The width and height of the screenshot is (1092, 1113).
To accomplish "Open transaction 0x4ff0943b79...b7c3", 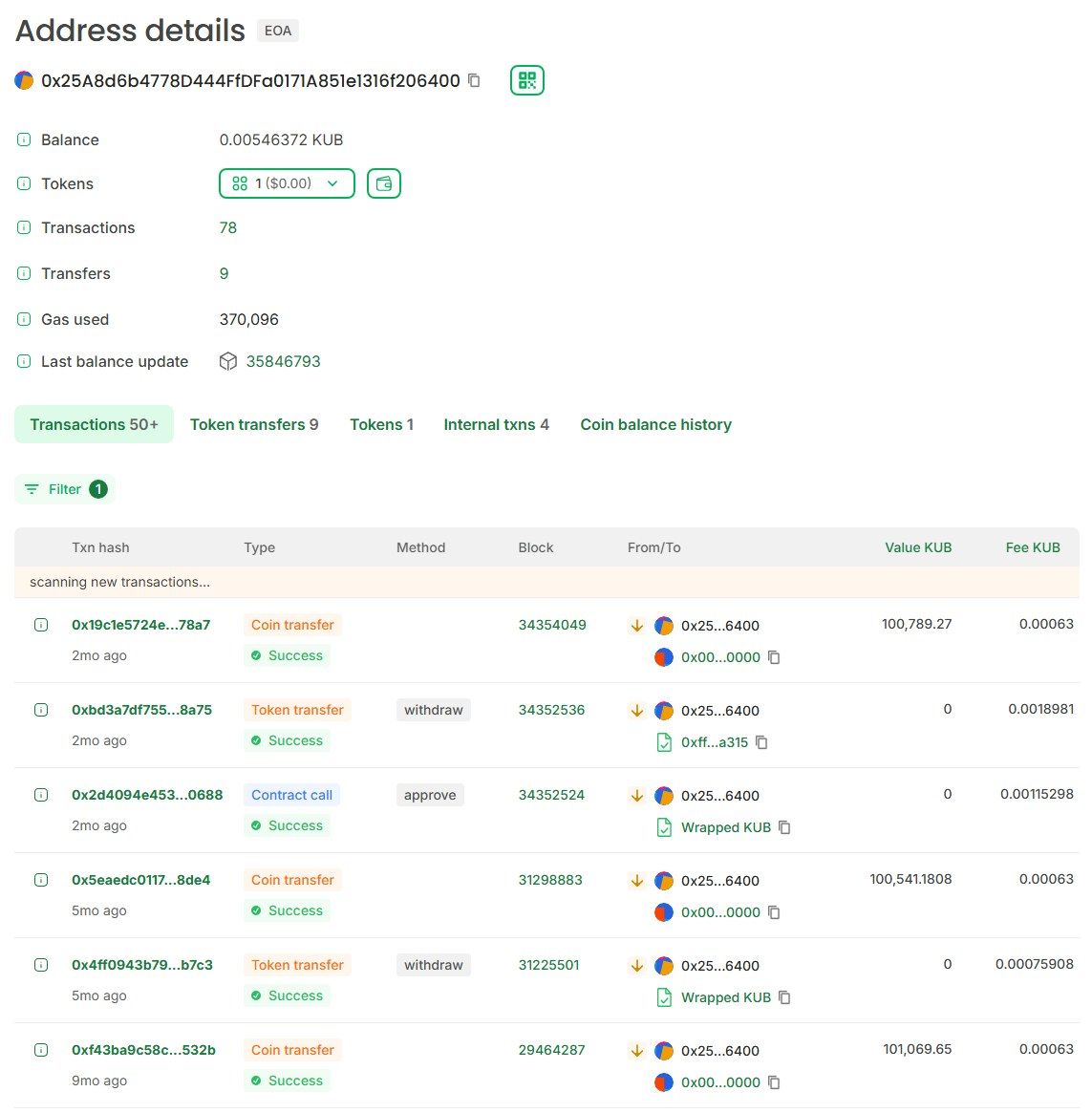I will point(142,965).
